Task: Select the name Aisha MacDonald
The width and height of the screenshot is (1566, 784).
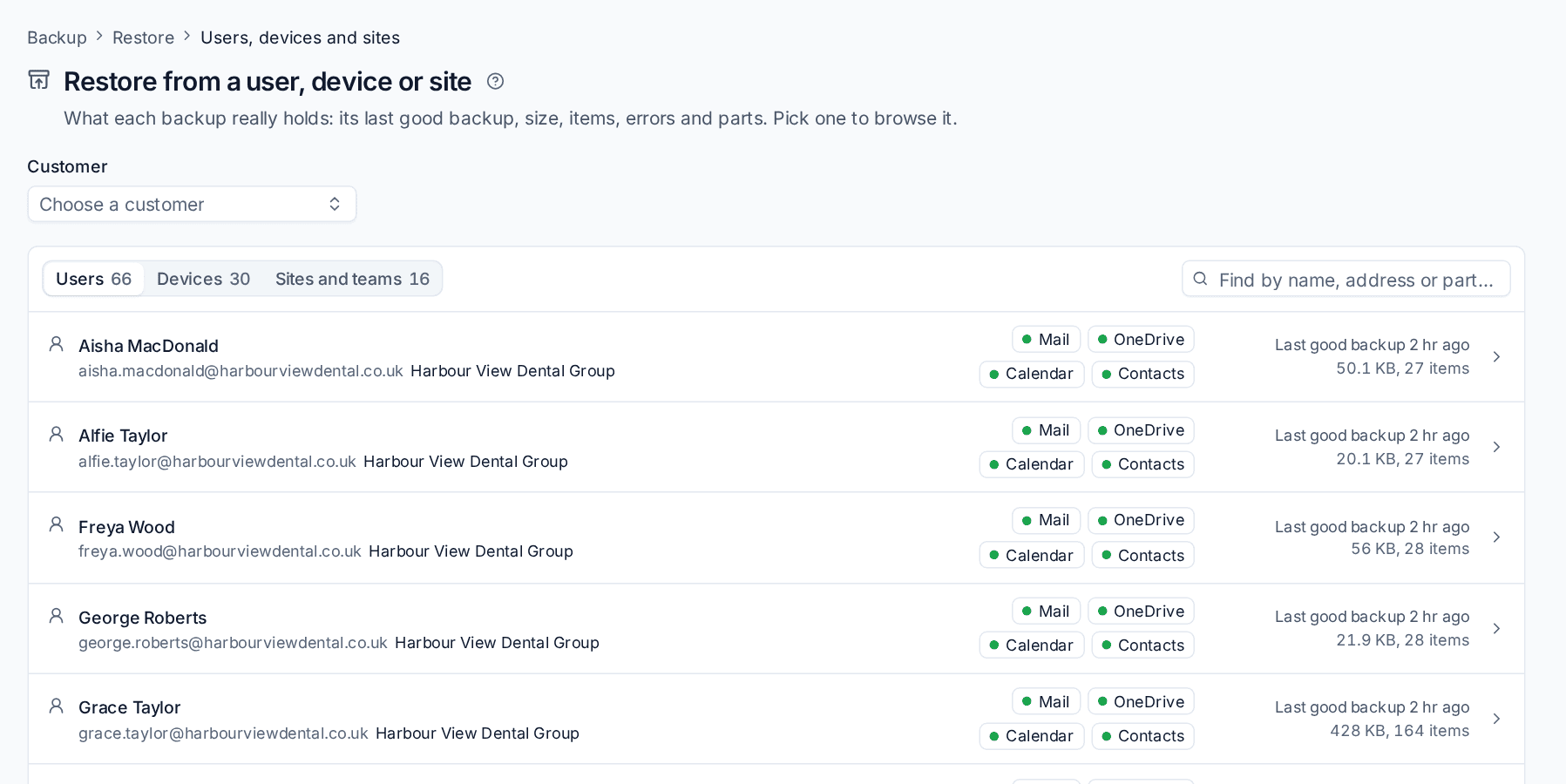Action: coord(148,346)
